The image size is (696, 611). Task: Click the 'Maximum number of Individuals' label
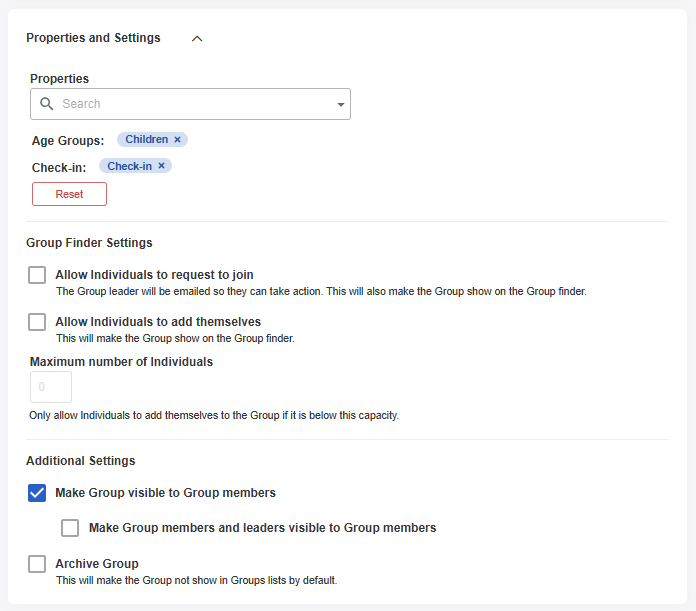[x=121, y=362]
